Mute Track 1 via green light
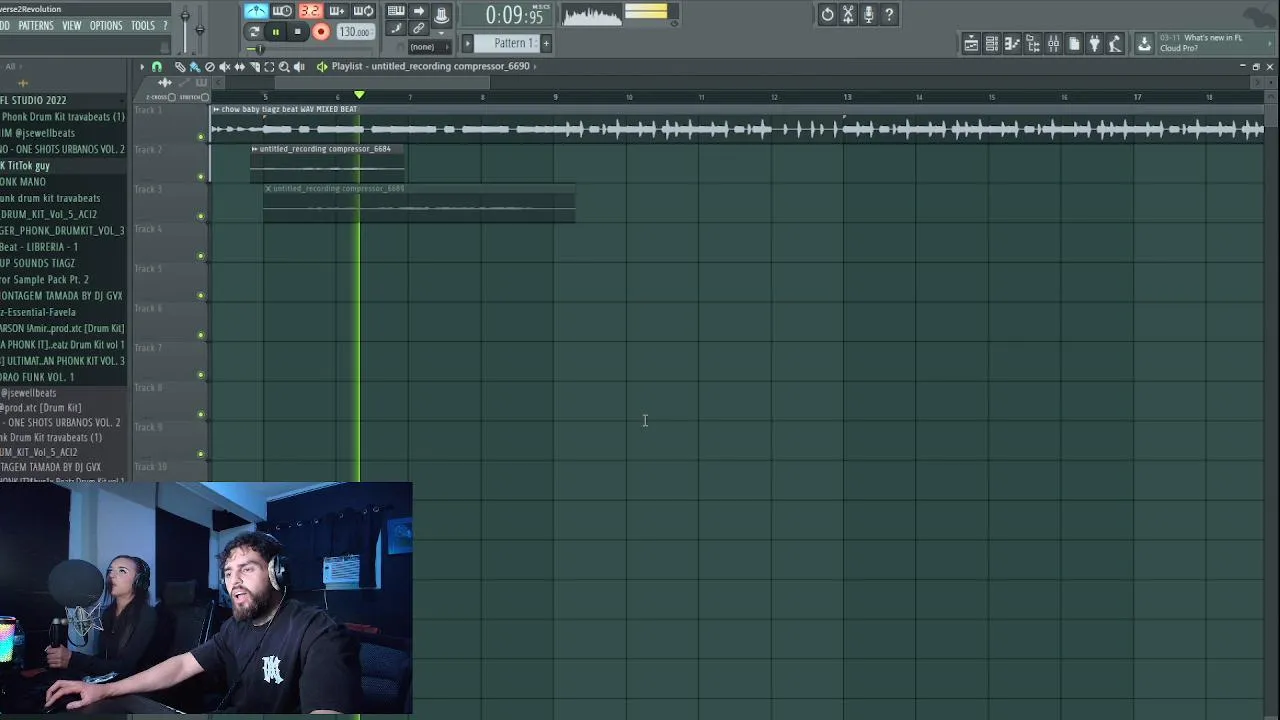Viewport: 1280px width, 720px height. coord(201,137)
